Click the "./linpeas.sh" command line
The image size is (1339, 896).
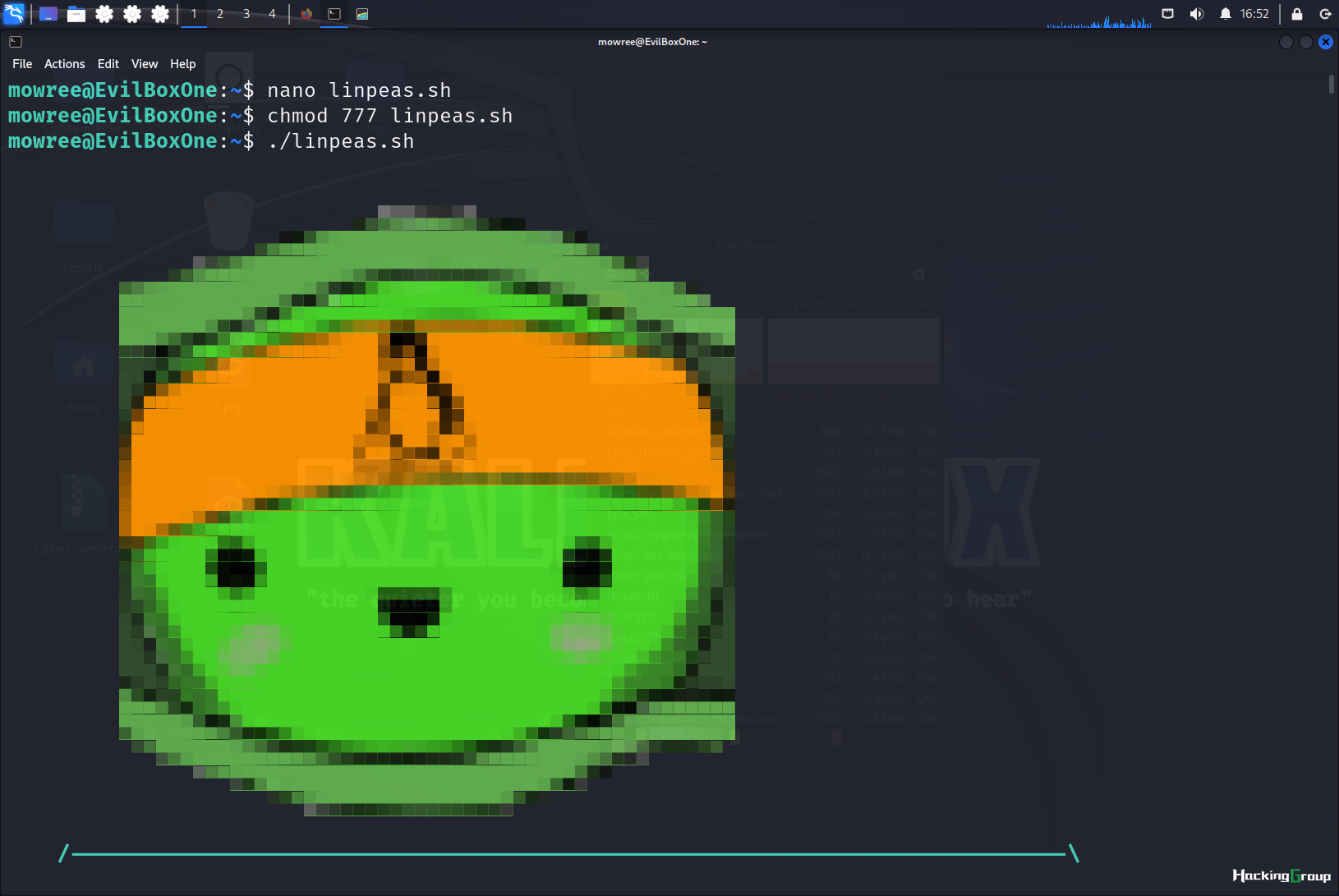point(341,141)
